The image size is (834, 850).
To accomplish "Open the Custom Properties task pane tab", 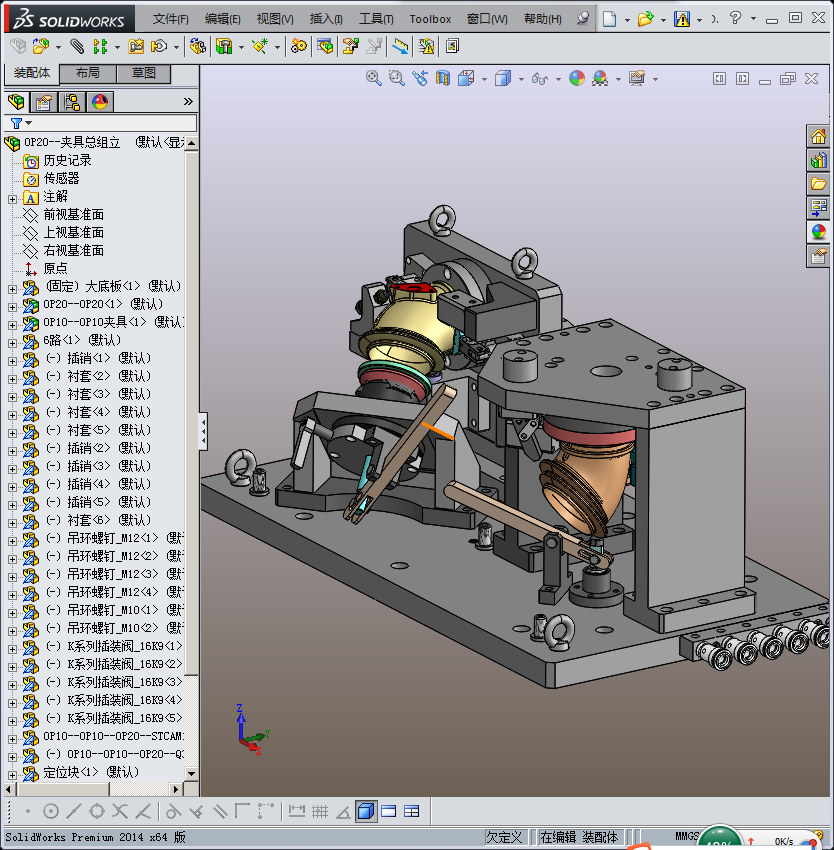I will point(818,256).
